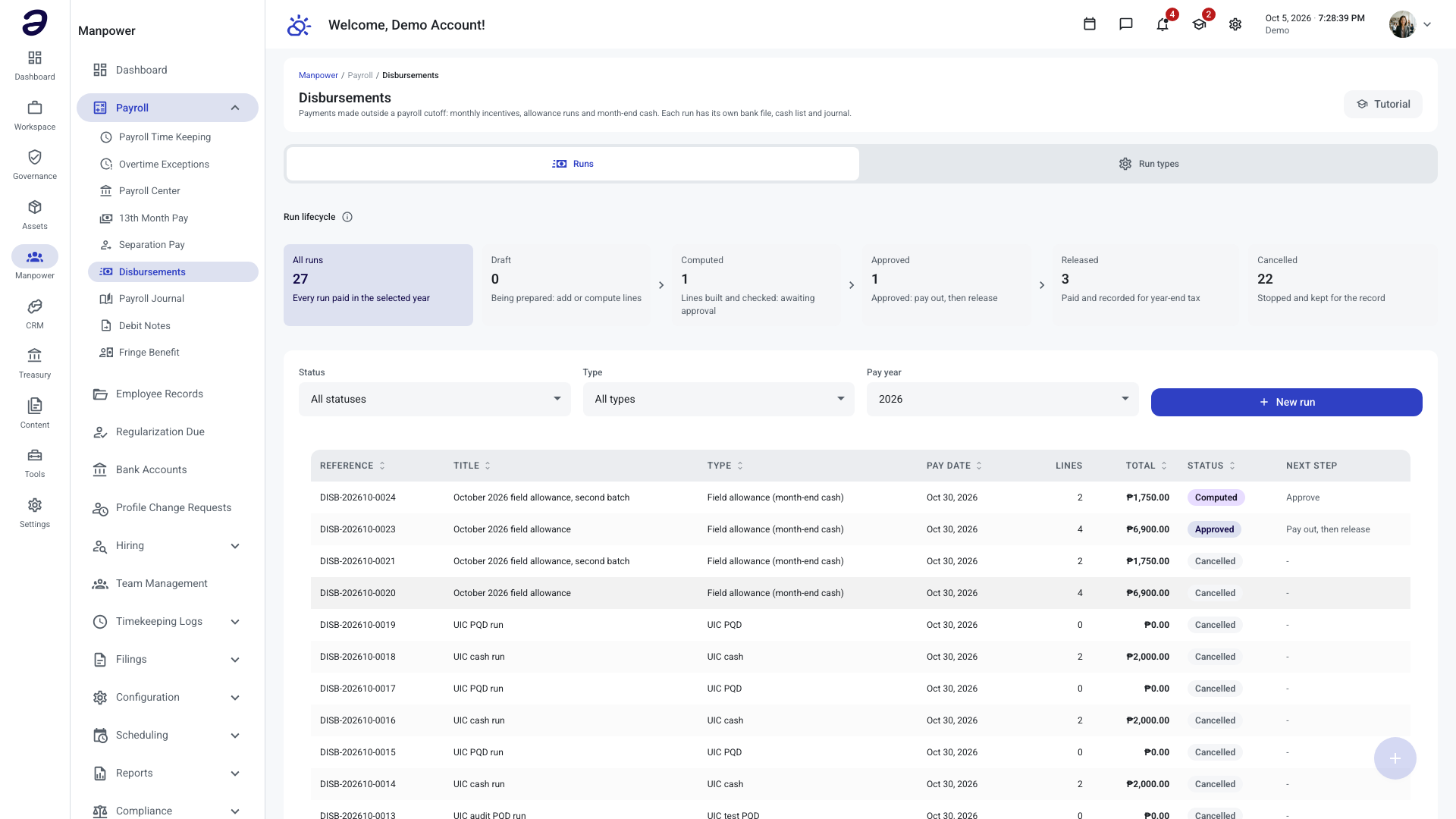Select the Runs tab

[x=573, y=164]
